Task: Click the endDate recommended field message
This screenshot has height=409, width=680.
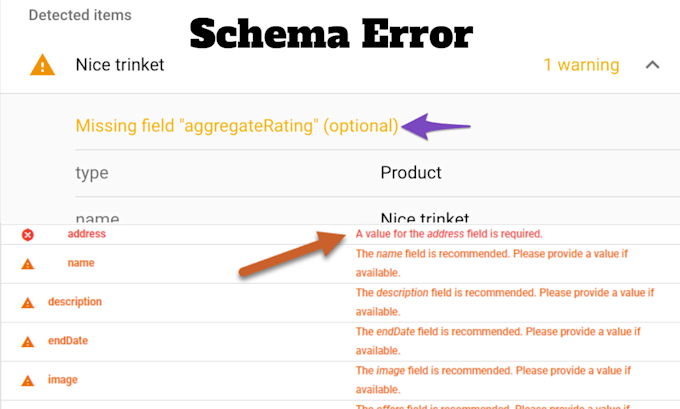Action: tap(497, 340)
